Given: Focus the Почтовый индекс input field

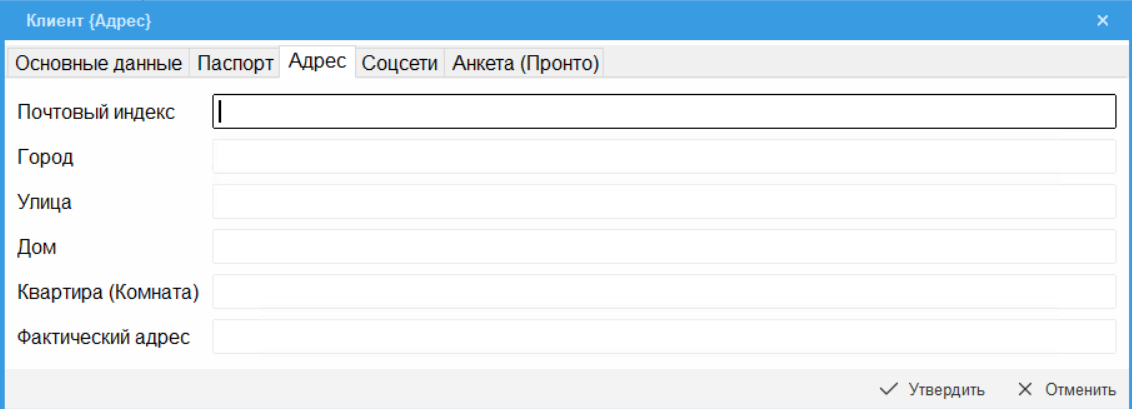Looking at the screenshot, I should tap(664, 112).
